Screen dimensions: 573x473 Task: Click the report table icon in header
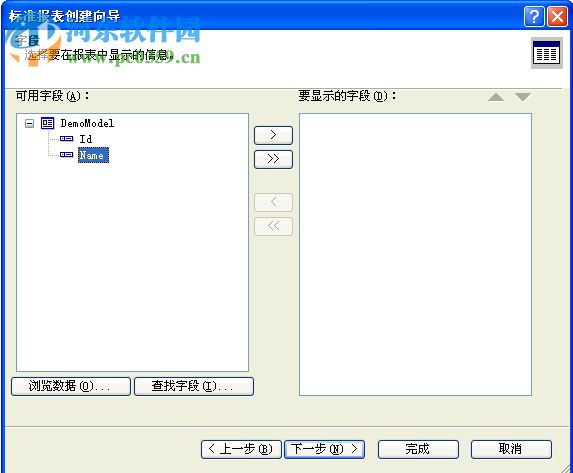546,53
